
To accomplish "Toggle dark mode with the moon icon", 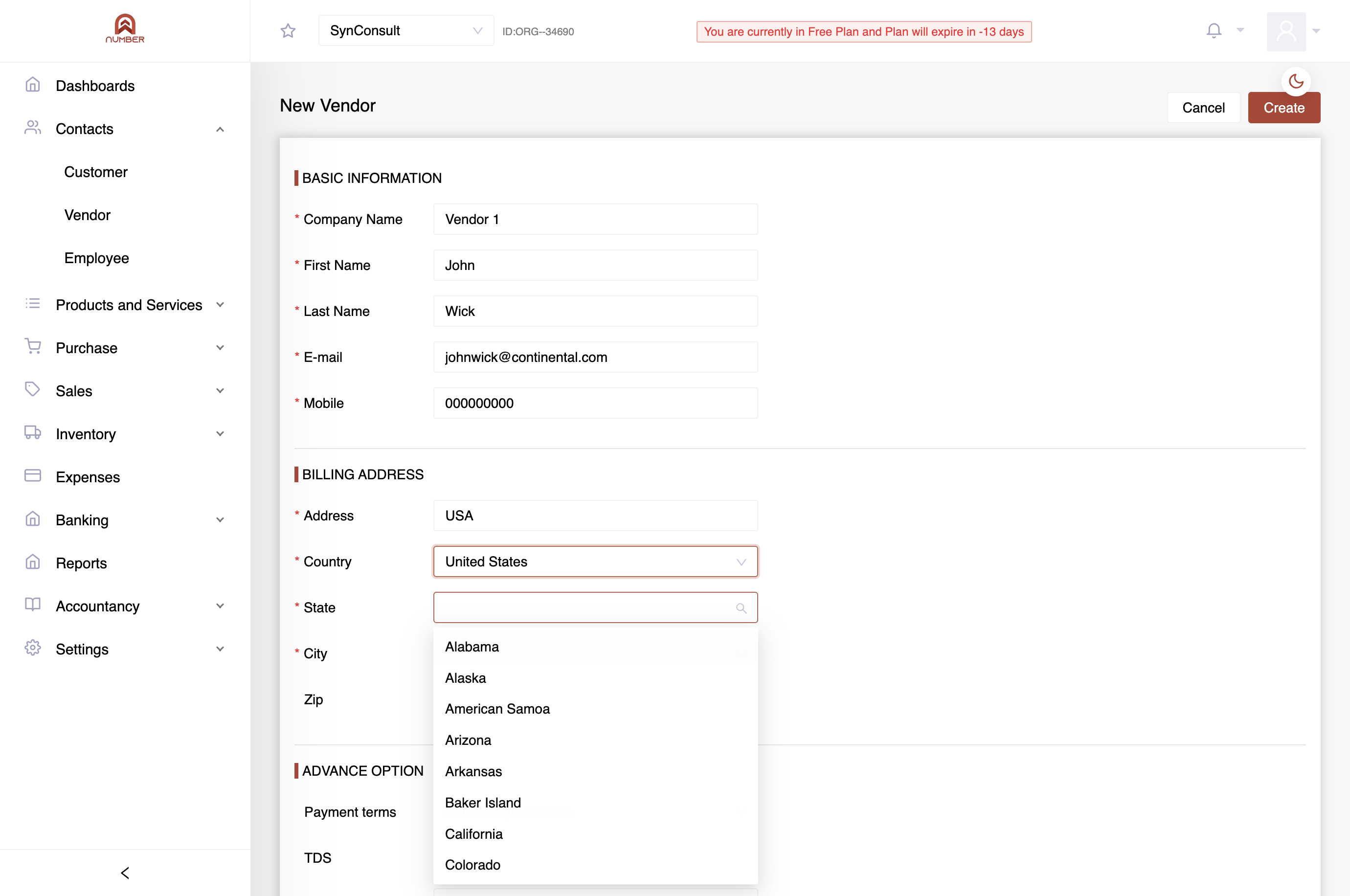I will click(x=1296, y=82).
